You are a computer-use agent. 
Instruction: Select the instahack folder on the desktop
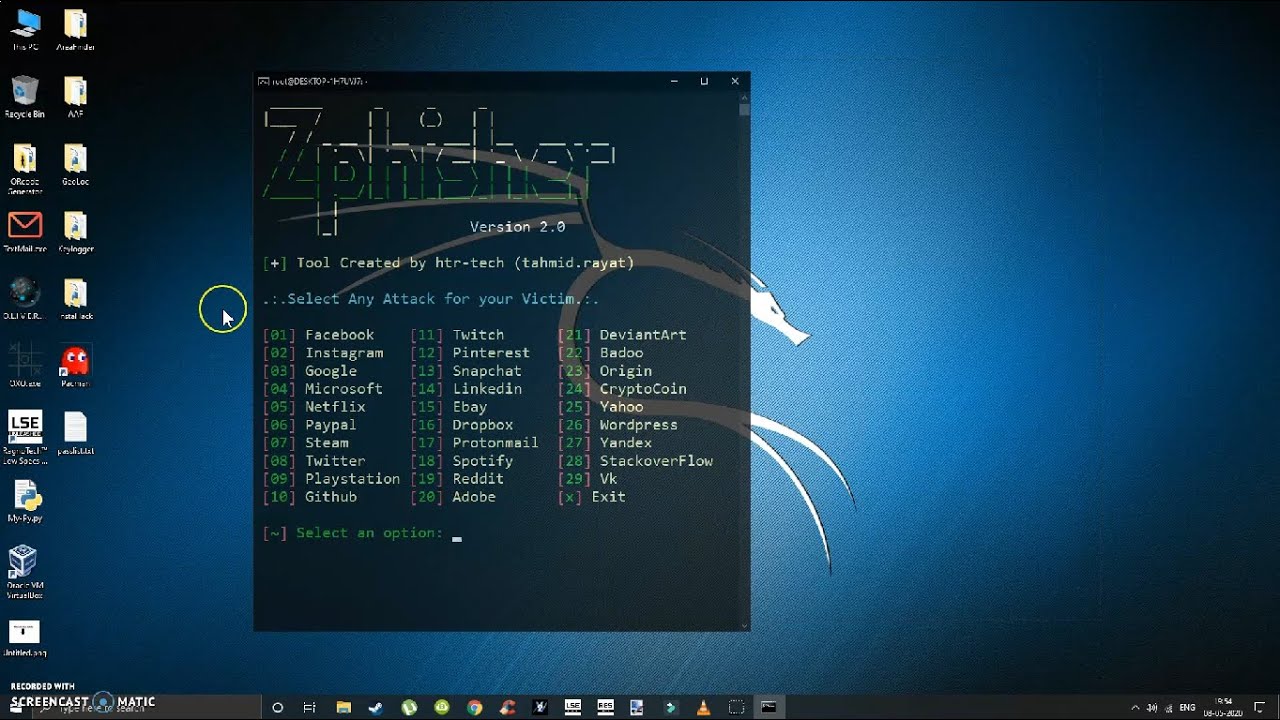pos(75,299)
